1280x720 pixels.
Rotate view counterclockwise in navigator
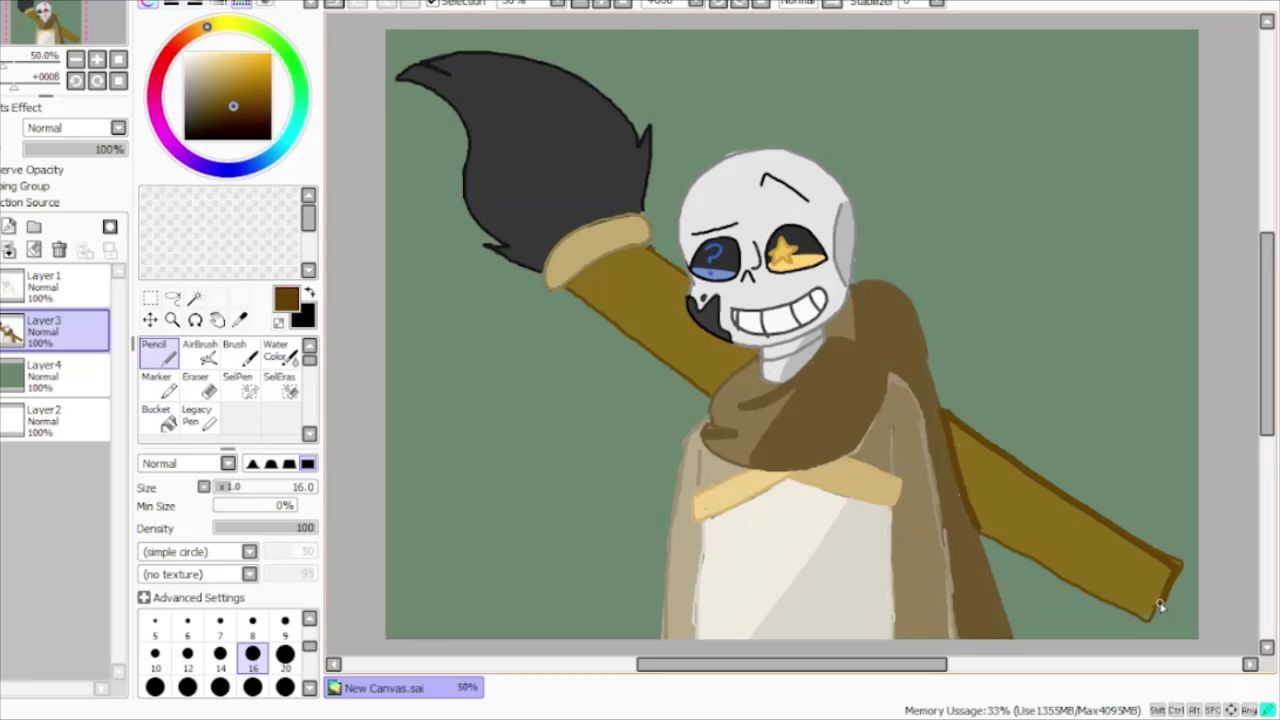click(x=76, y=81)
